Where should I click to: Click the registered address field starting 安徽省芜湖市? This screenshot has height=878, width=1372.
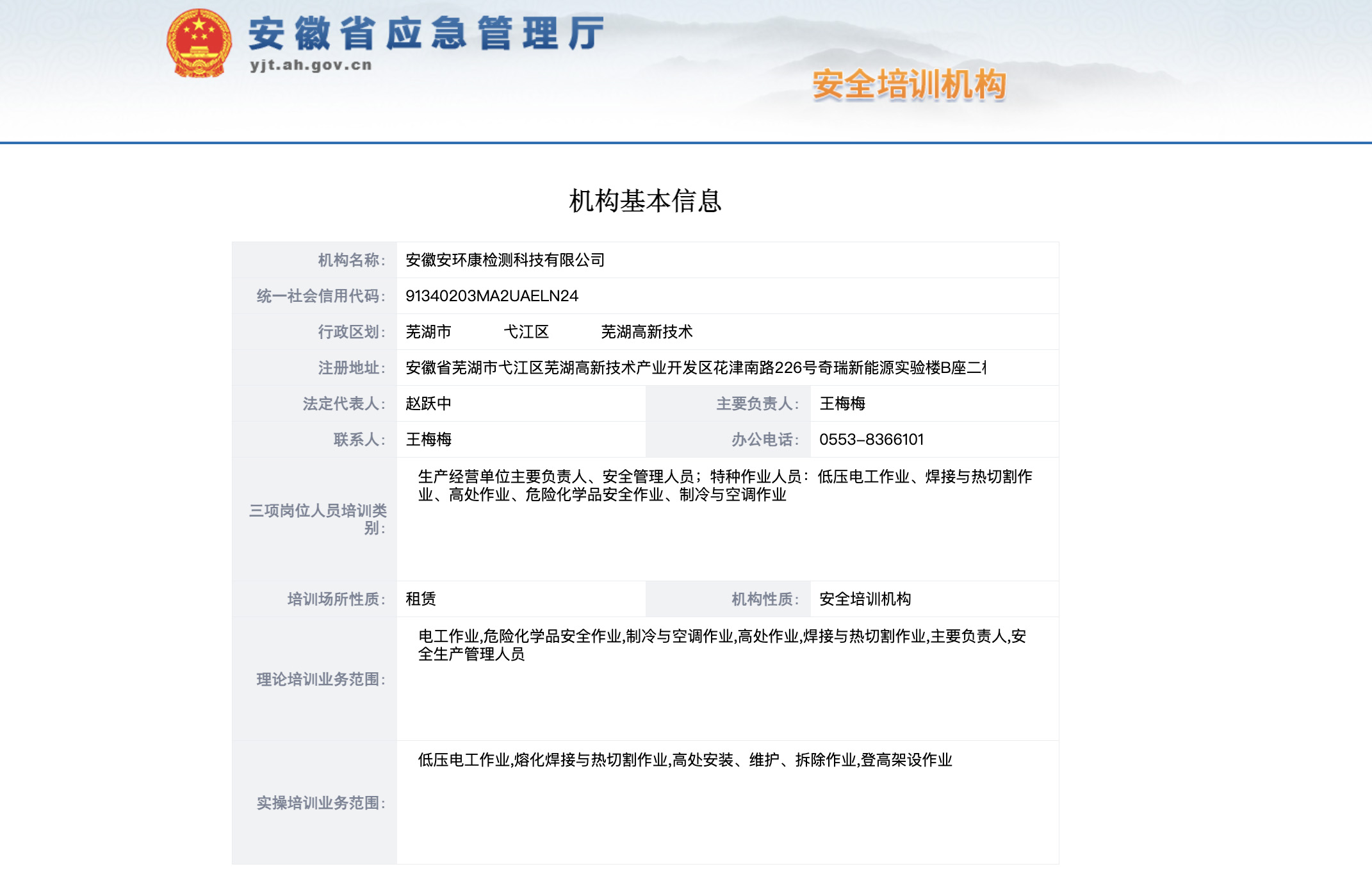point(696,367)
